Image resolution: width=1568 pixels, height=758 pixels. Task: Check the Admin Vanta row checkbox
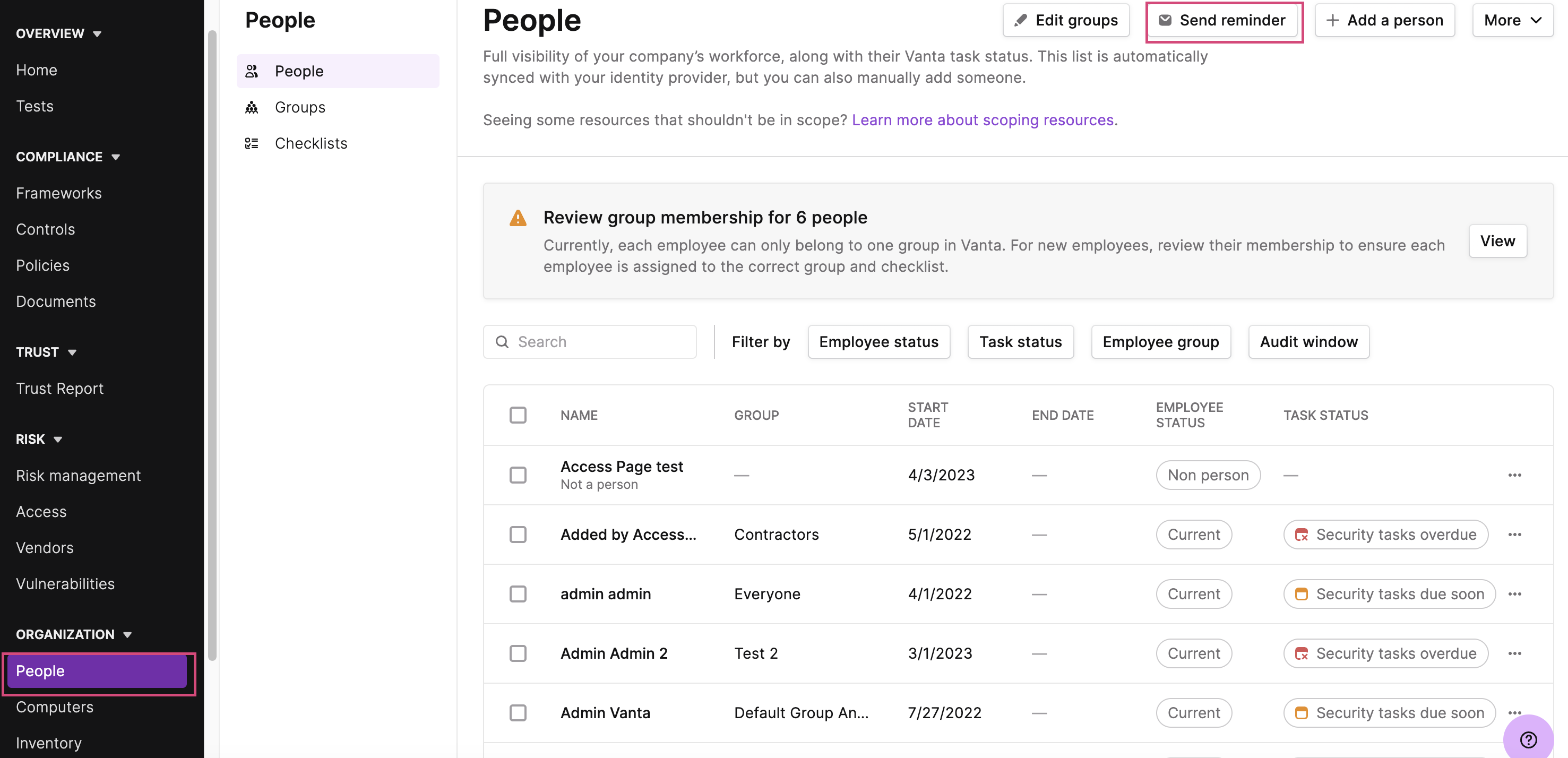(518, 713)
